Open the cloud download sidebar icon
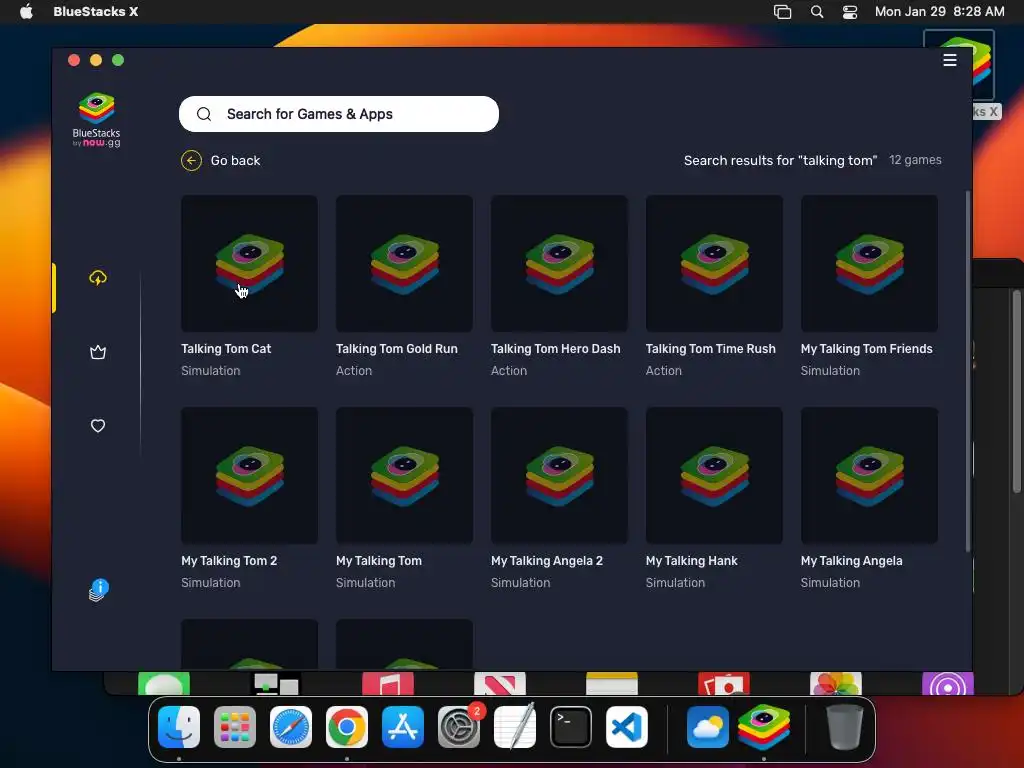Screen dimensions: 1024x768 [98, 278]
